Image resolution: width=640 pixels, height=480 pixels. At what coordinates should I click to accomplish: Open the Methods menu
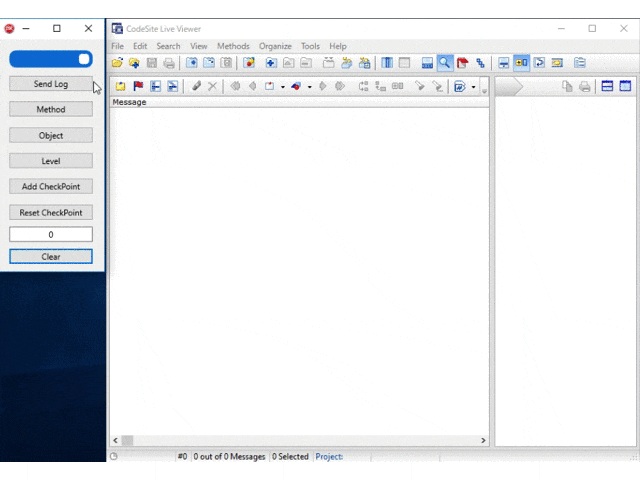pyautogui.click(x=233, y=46)
